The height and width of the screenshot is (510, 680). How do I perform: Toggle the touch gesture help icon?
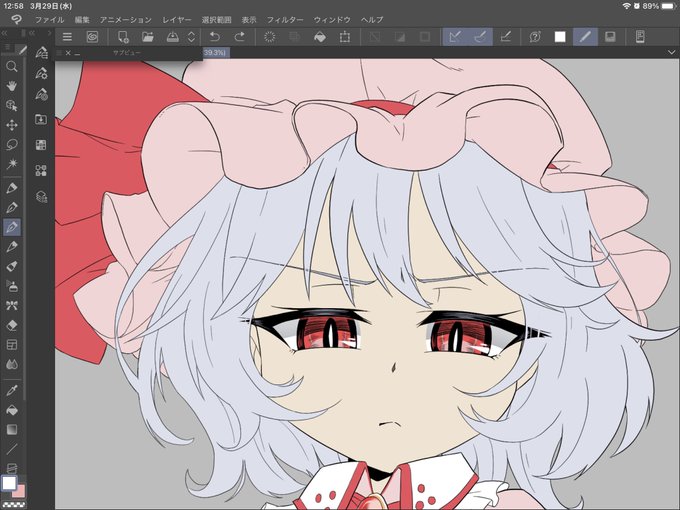pos(535,37)
